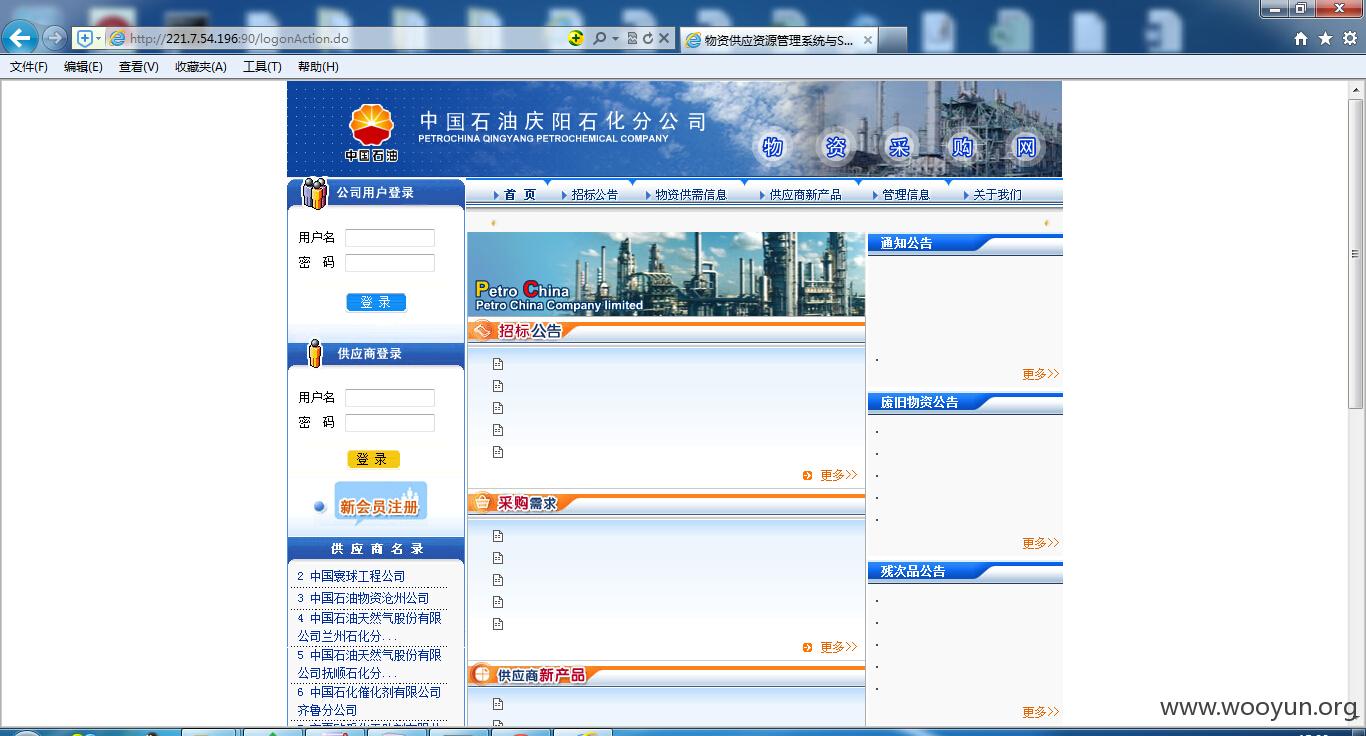Image resolution: width=1366 pixels, height=736 pixels.
Task: Click the page vertical scrollbar thumb
Action: click(1356, 254)
